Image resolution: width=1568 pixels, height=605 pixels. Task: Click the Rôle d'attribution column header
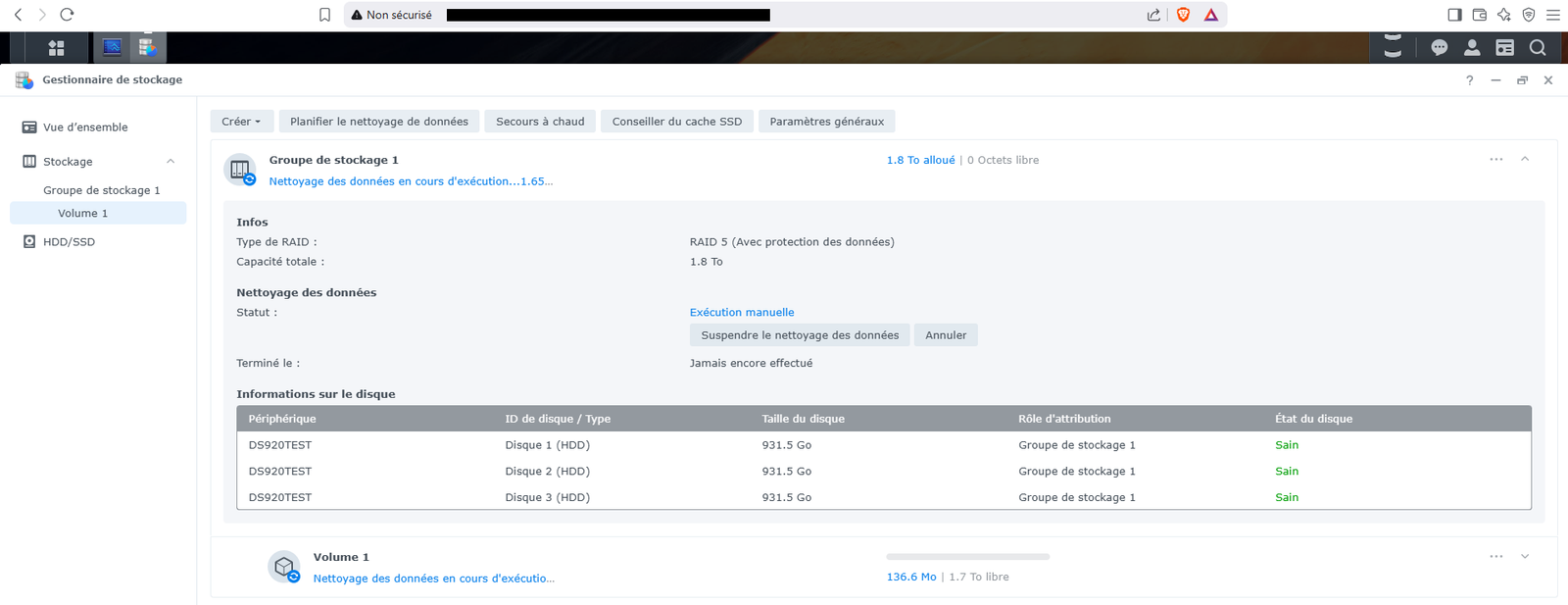click(x=1136, y=419)
